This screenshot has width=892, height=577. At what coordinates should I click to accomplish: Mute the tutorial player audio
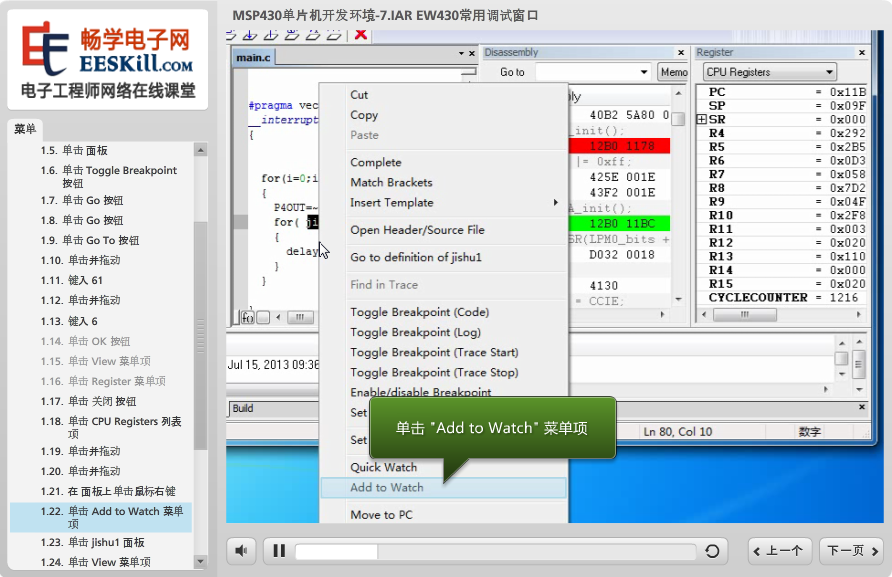(242, 551)
